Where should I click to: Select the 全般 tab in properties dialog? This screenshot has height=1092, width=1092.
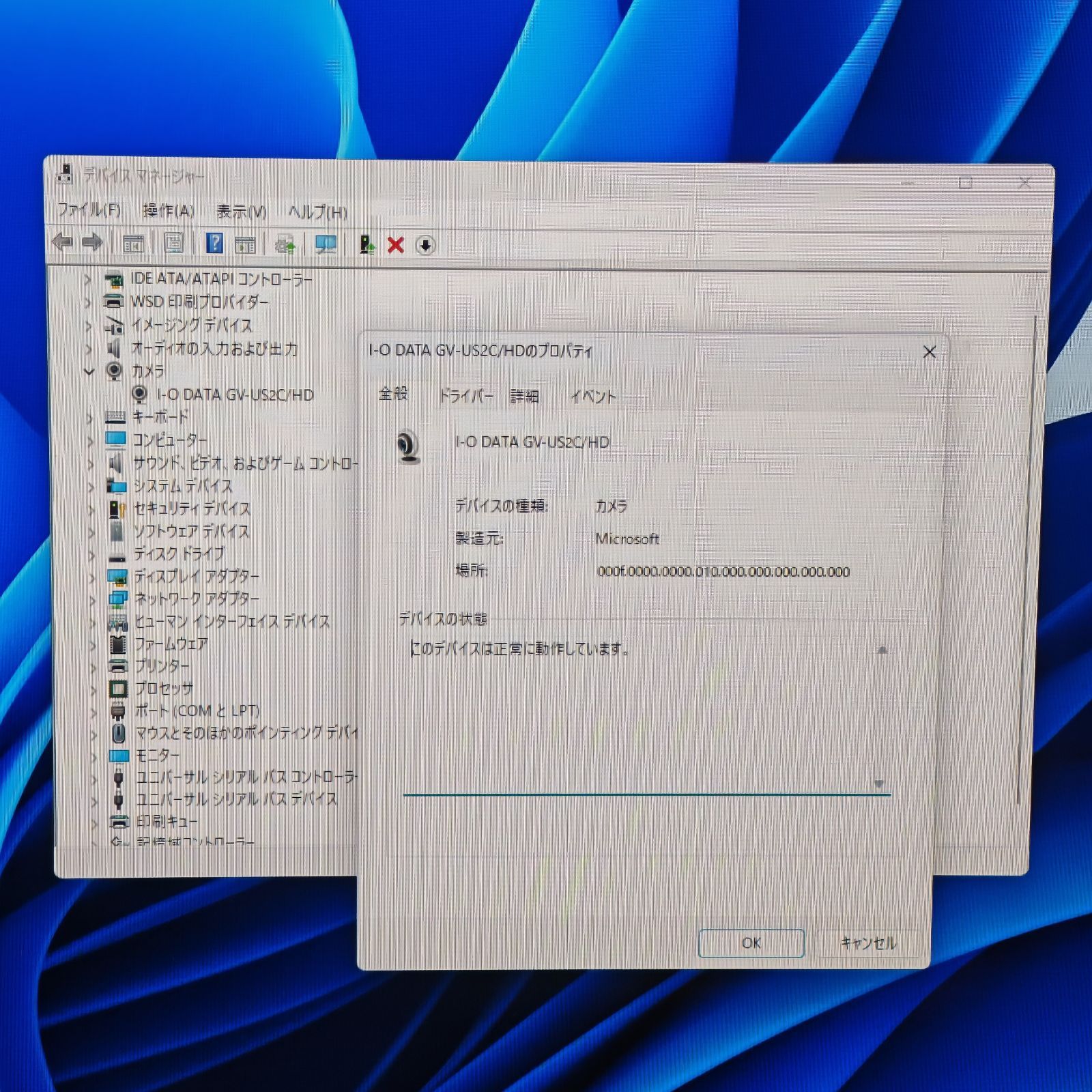(x=394, y=394)
